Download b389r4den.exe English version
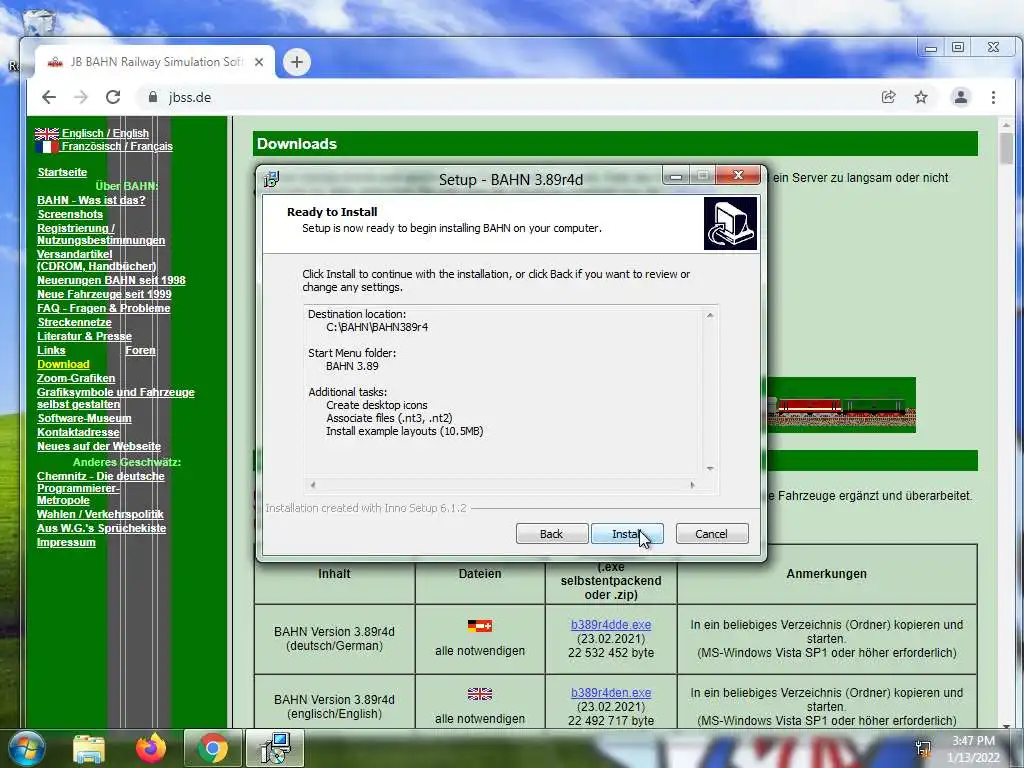Image resolution: width=1024 pixels, height=768 pixels. (611, 693)
